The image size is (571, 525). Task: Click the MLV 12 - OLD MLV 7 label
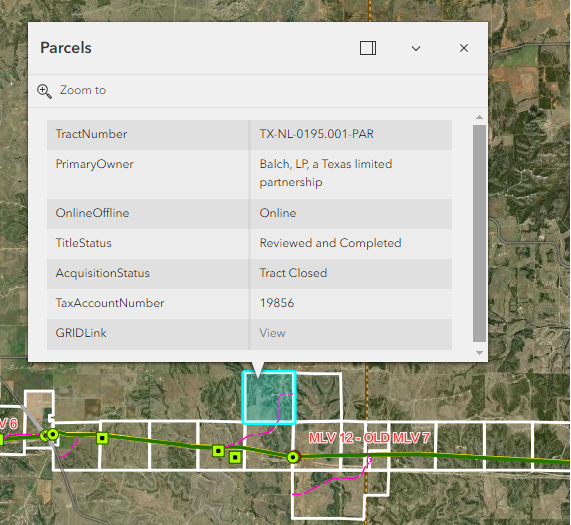click(369, 438)
